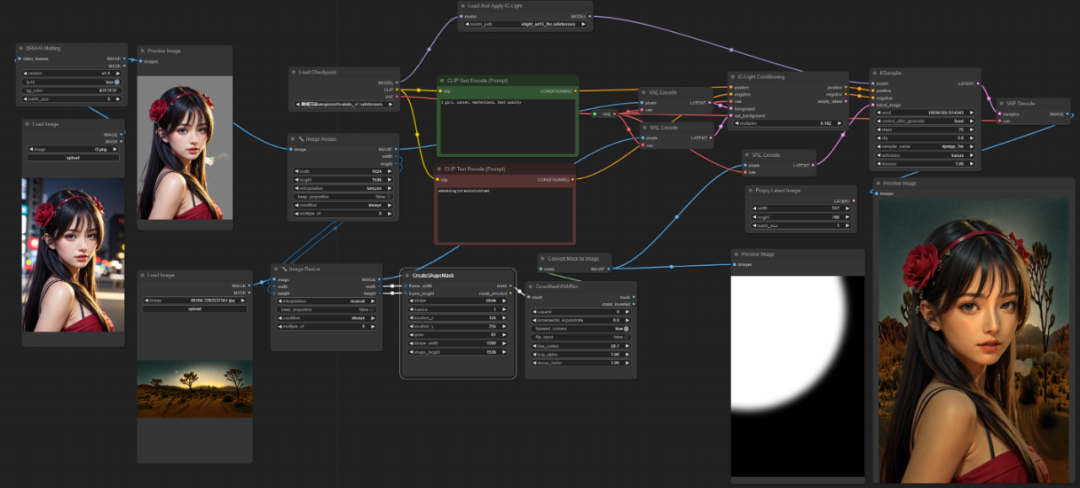1080x488 pixels.
Task: Click the mask_inverted output socket on CreateShapeMask
Action: (510, 293)
